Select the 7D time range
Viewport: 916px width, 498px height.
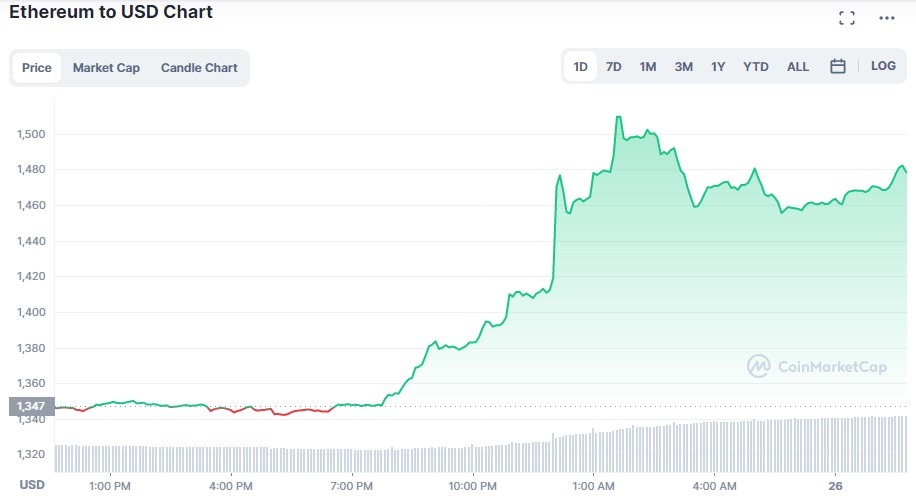coord(614,67)
